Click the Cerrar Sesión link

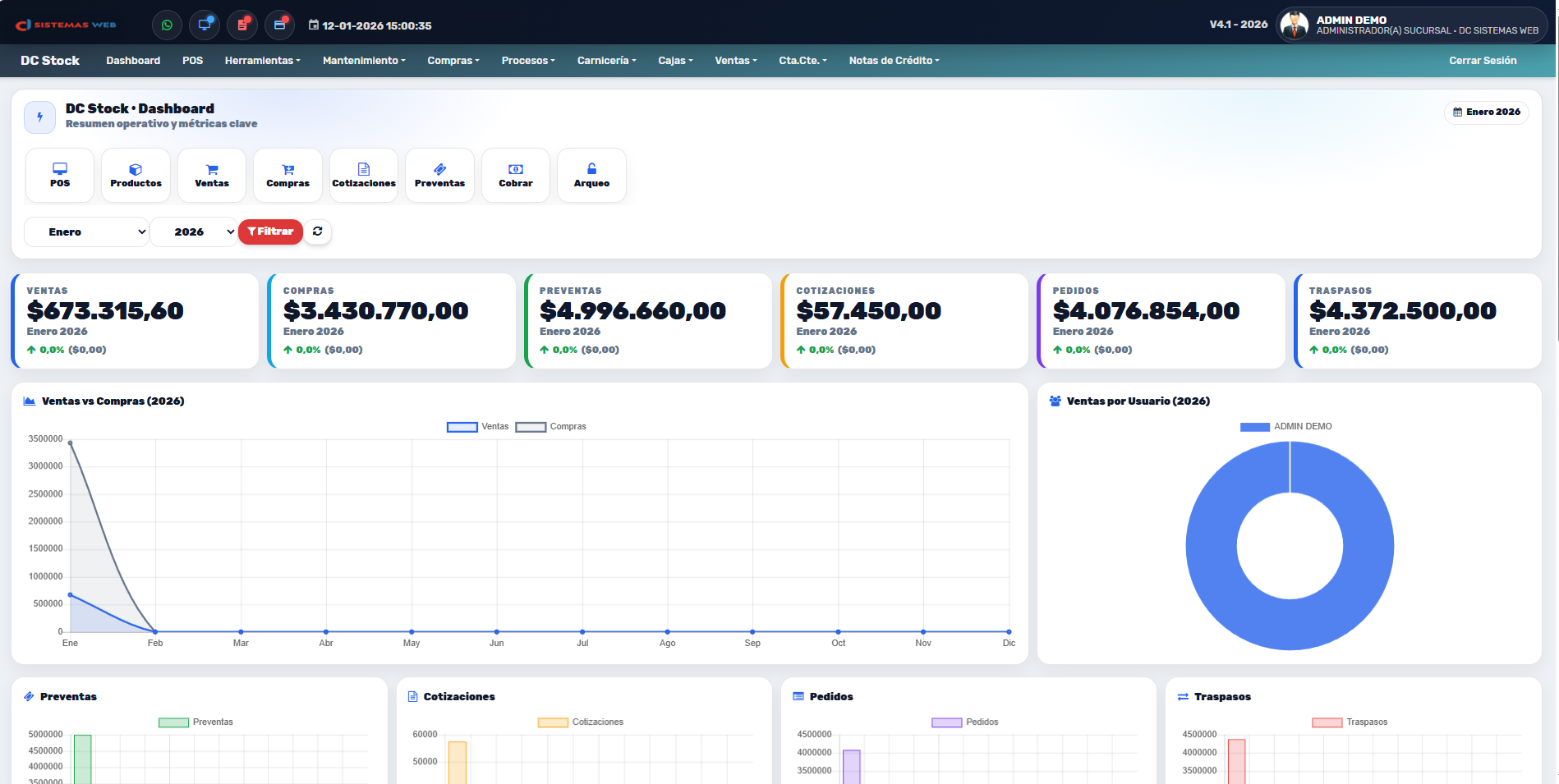tap(1482, 61)
